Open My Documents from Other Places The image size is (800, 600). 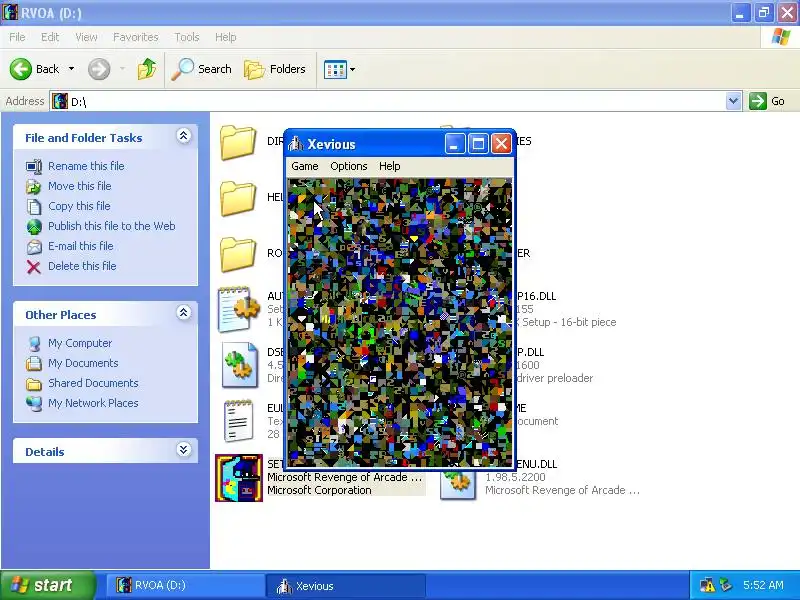[83, 363]
